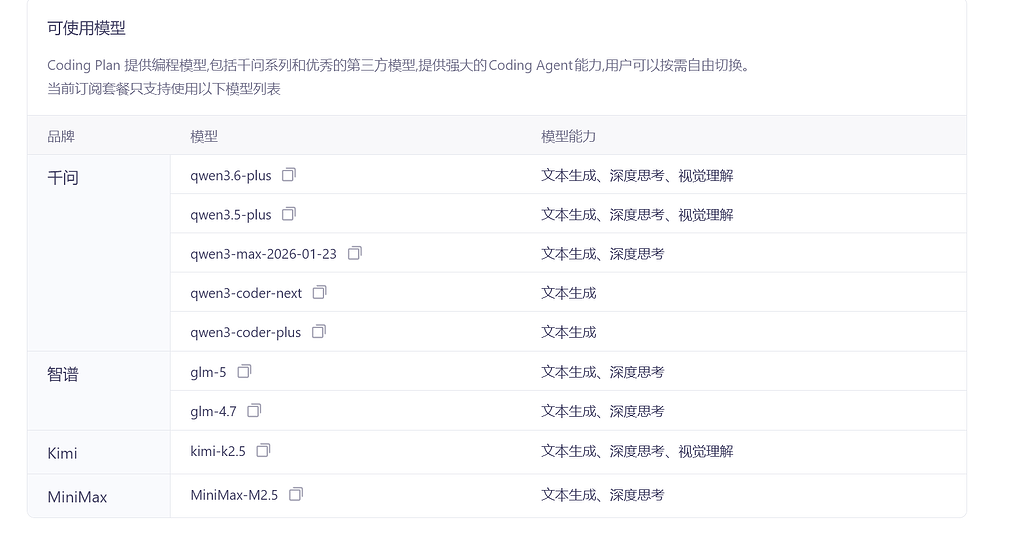1024x554 pixels.
Task: Click the glm-4.7 capabilities cell
Action: [x=602, y=412]
